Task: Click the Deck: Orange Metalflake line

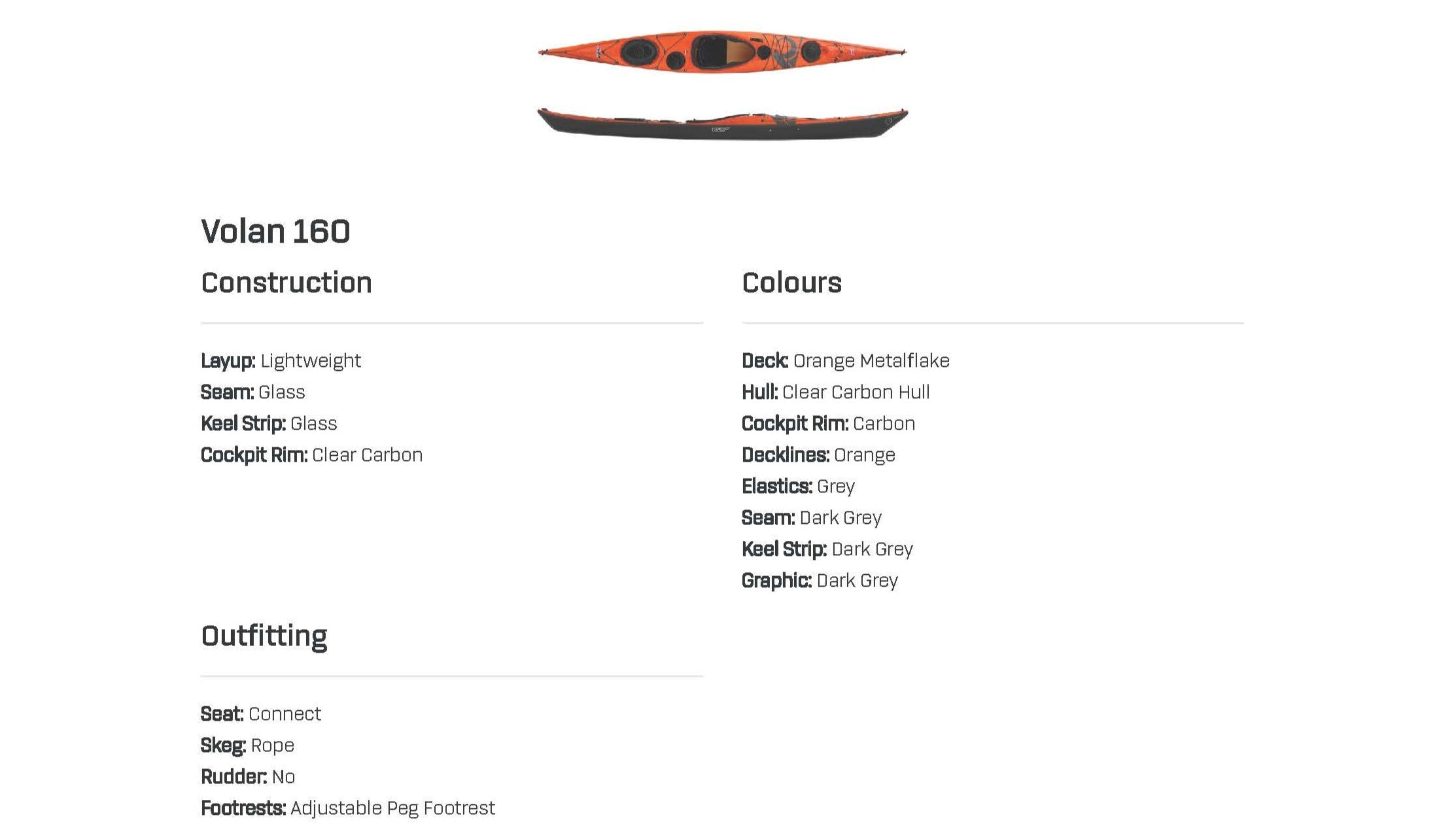Action: tap(845, 361)
